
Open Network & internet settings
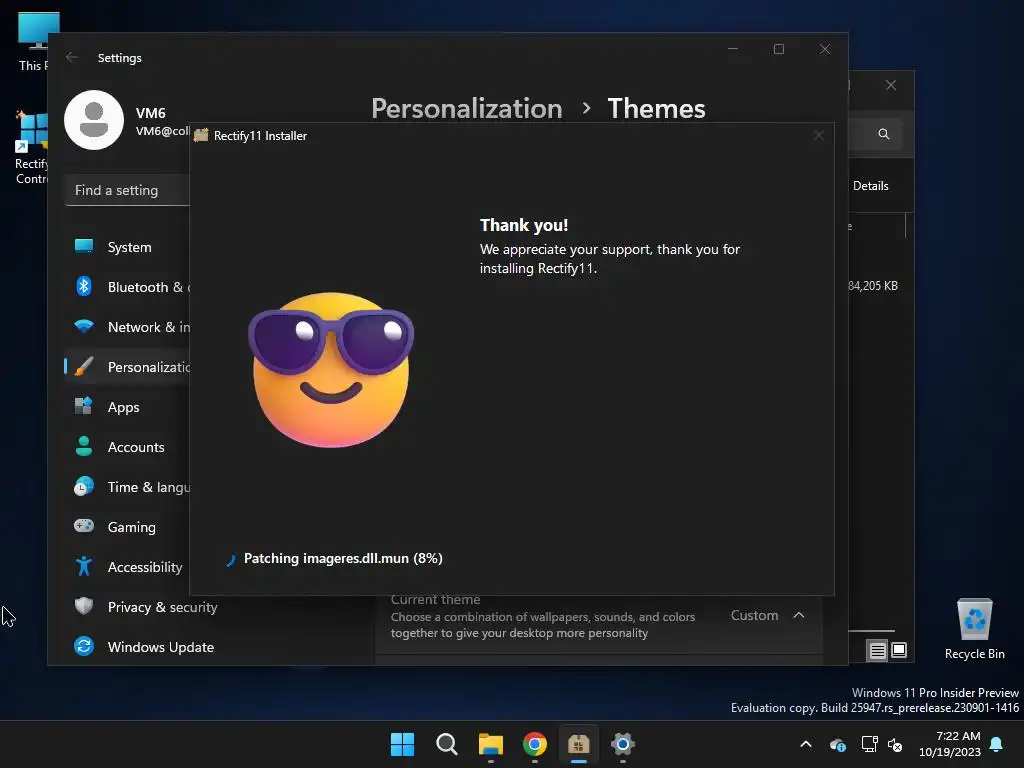point(127,327)
